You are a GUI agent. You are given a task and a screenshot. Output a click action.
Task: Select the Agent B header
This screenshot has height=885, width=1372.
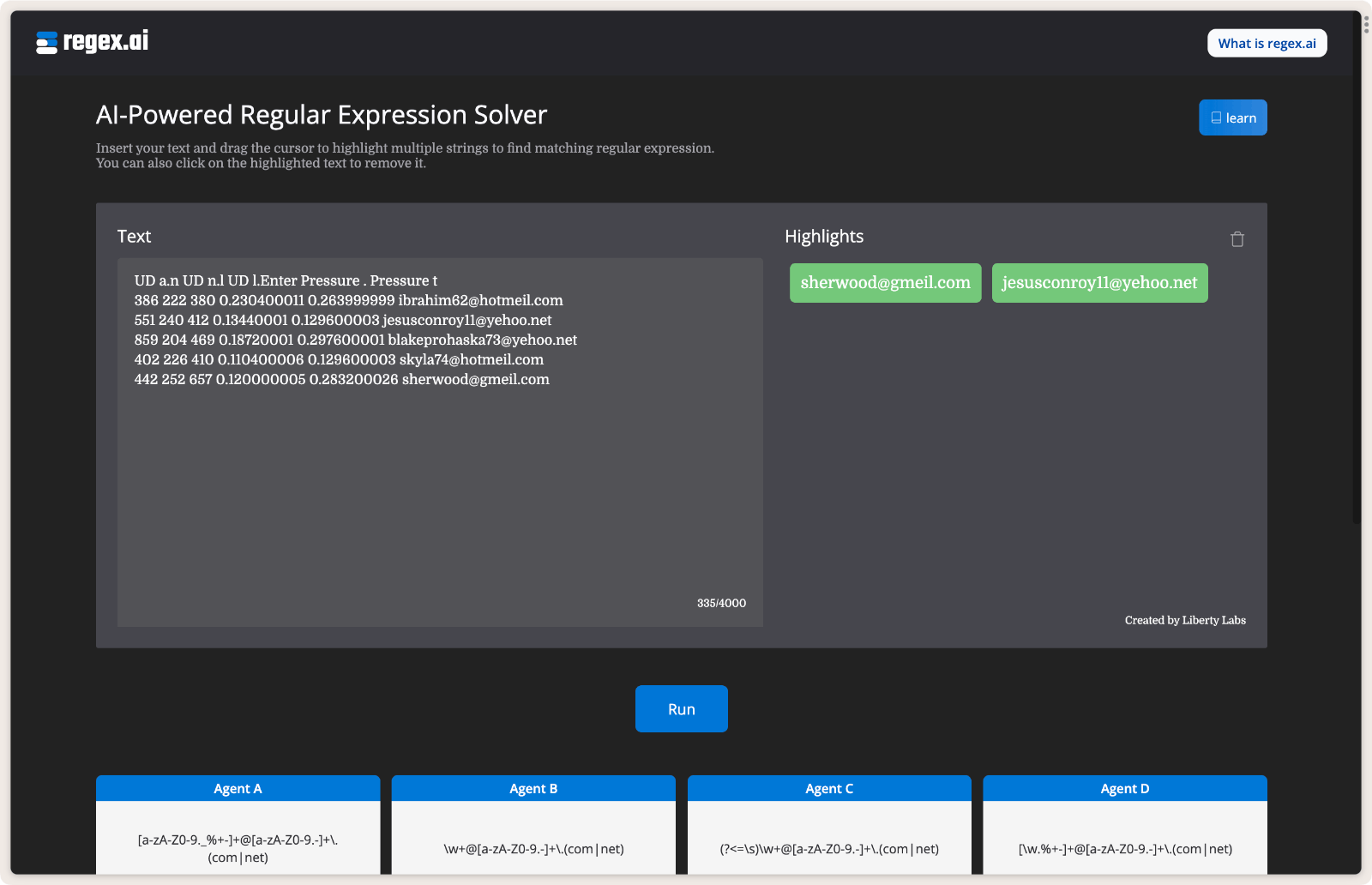(x=533, y=788)
